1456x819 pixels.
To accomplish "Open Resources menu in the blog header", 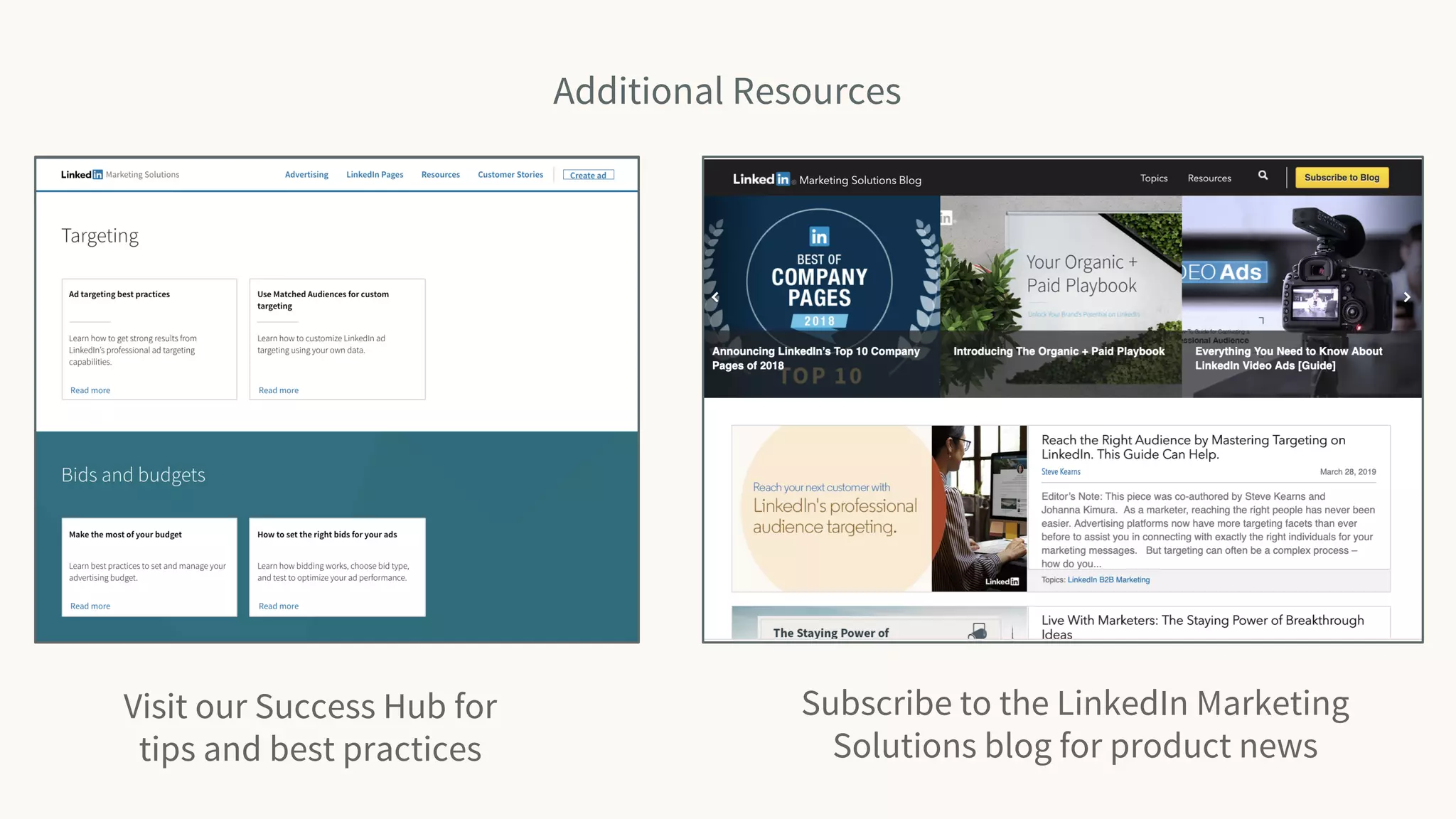I will (1209, 178).
